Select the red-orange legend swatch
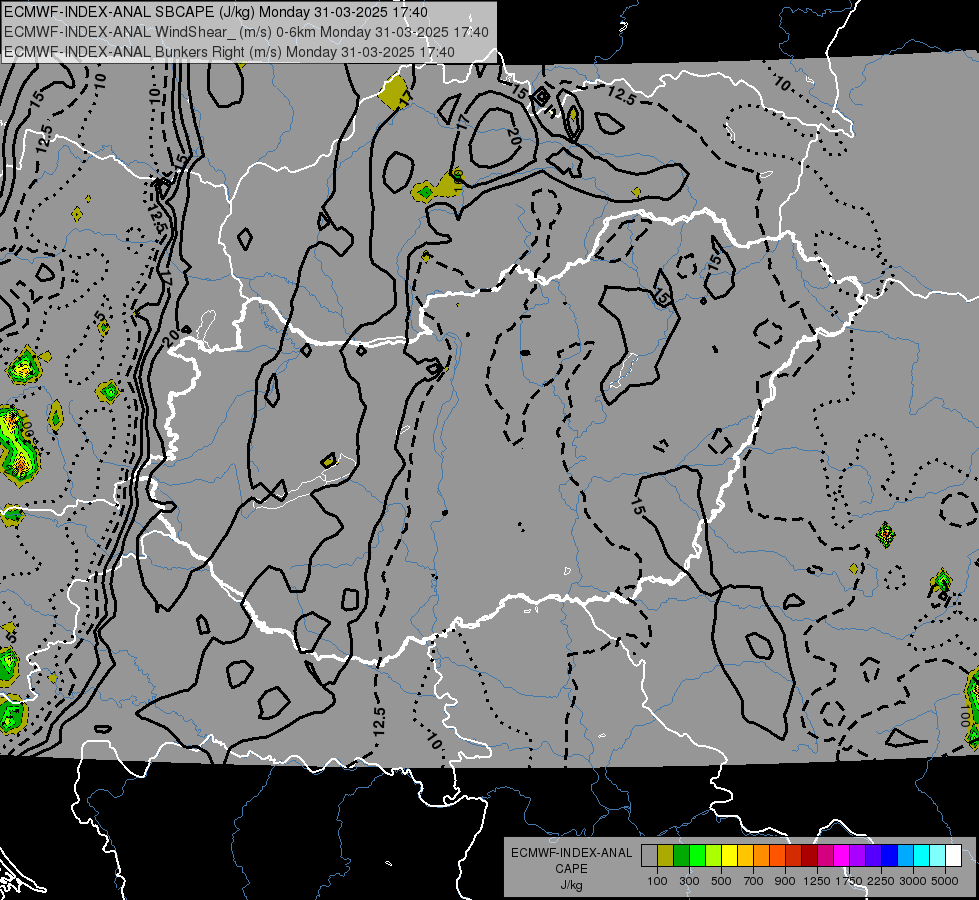The height and width of the screenshot is (900, 979). 777,856
